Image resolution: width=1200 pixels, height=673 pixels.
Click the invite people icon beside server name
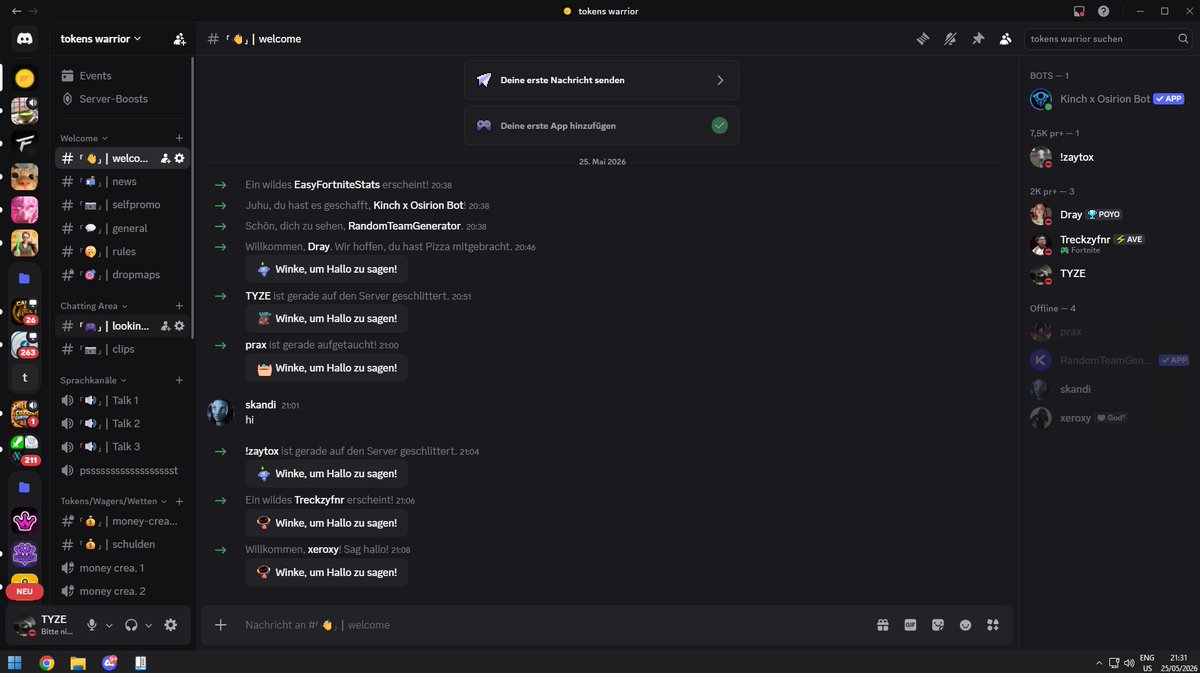click(x=179, y=39)
